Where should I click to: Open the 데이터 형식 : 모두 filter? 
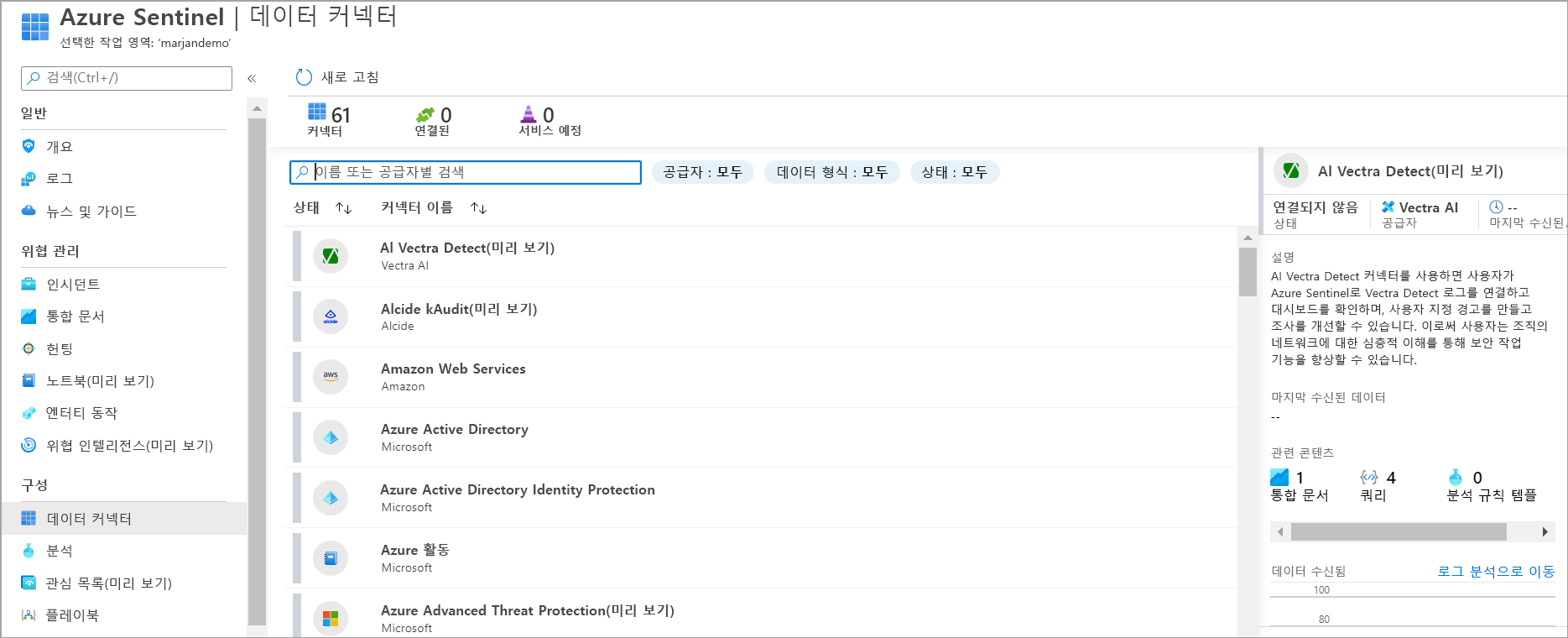(x=832, y=172)
